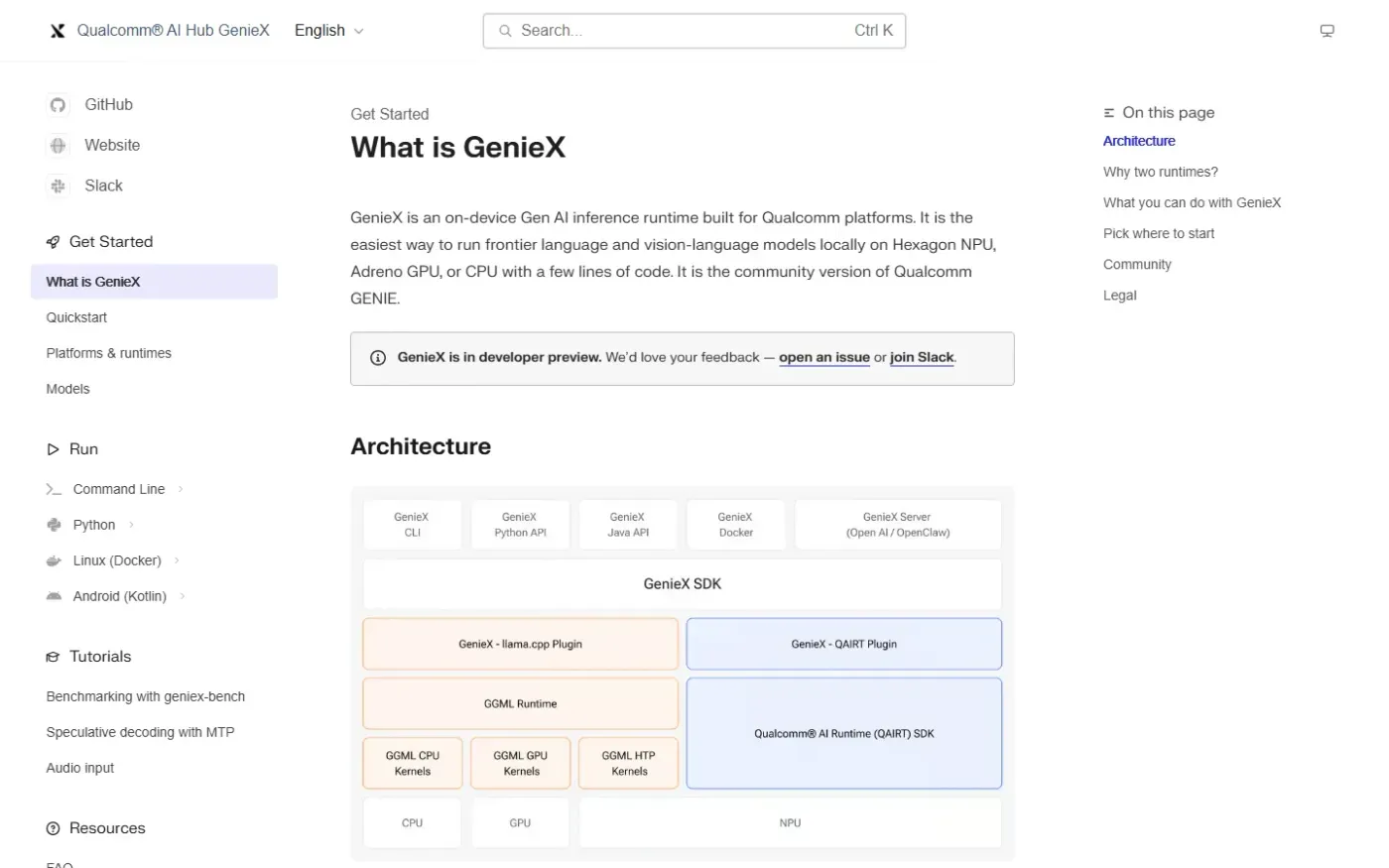Expand the Linux (Docker) section chevron
Viewport: 1389px width, 868px height.
[x=177, y=560]
